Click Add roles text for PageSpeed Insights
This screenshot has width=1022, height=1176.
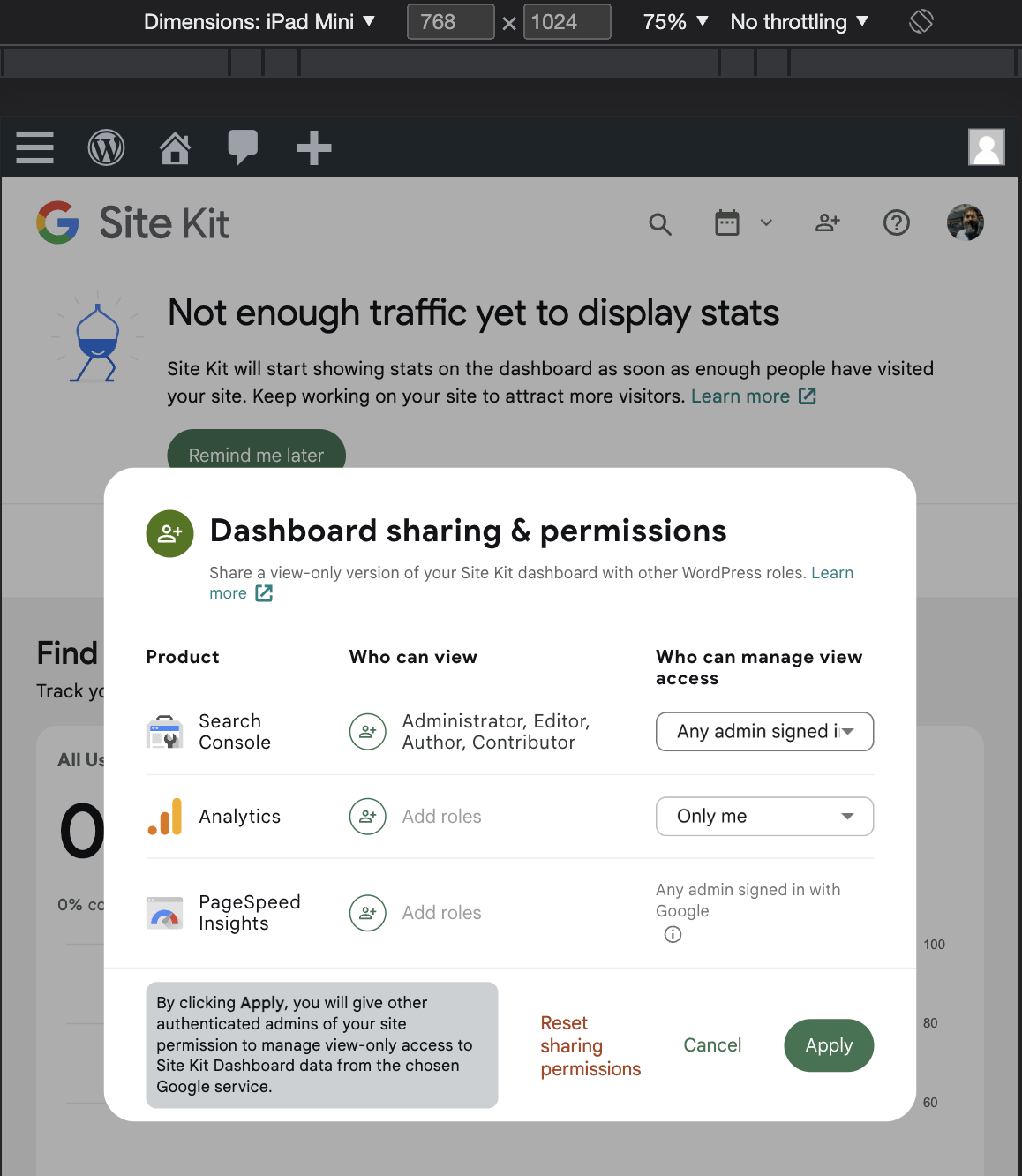pos(442,913)
